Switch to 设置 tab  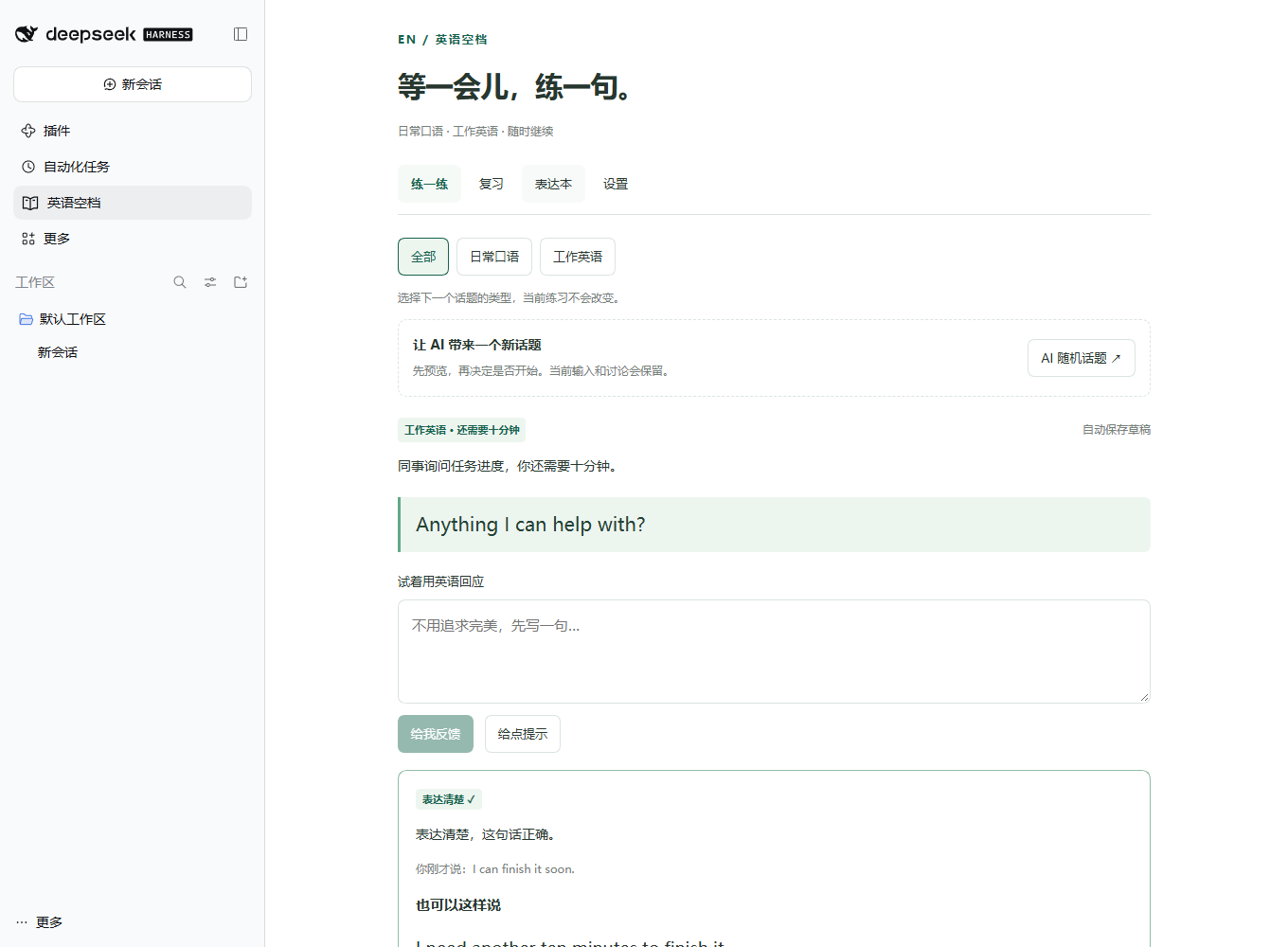(x=616, y=184)
